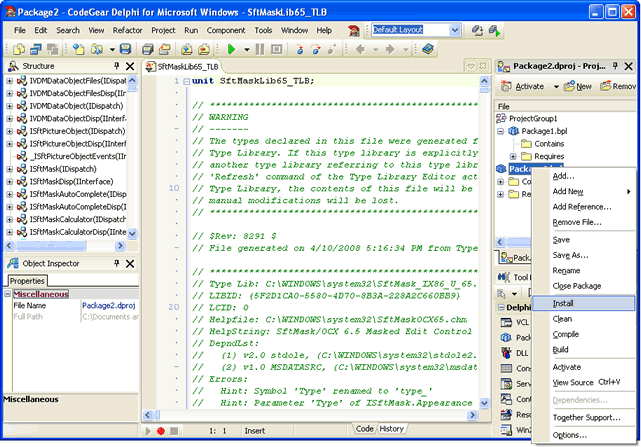Image resolution: width=641 pixels, height=447 pixels.
Task: Expand the IVDMDataObject(IDispatch) node in Structure
Action: (x=9, y=106)
